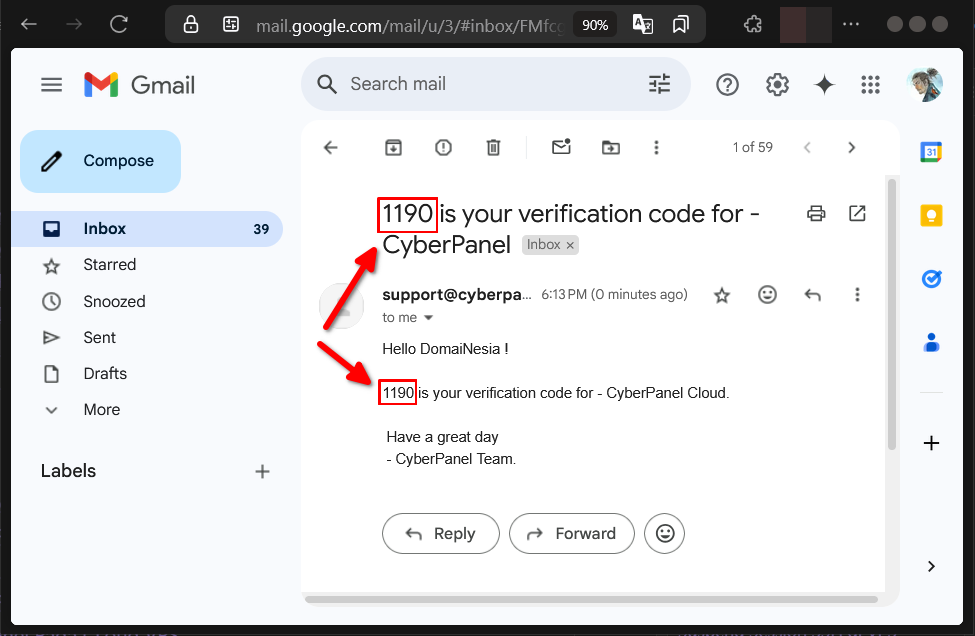975x636 pixels.
Task: Show search options filter icon
Action: point(659,84)
